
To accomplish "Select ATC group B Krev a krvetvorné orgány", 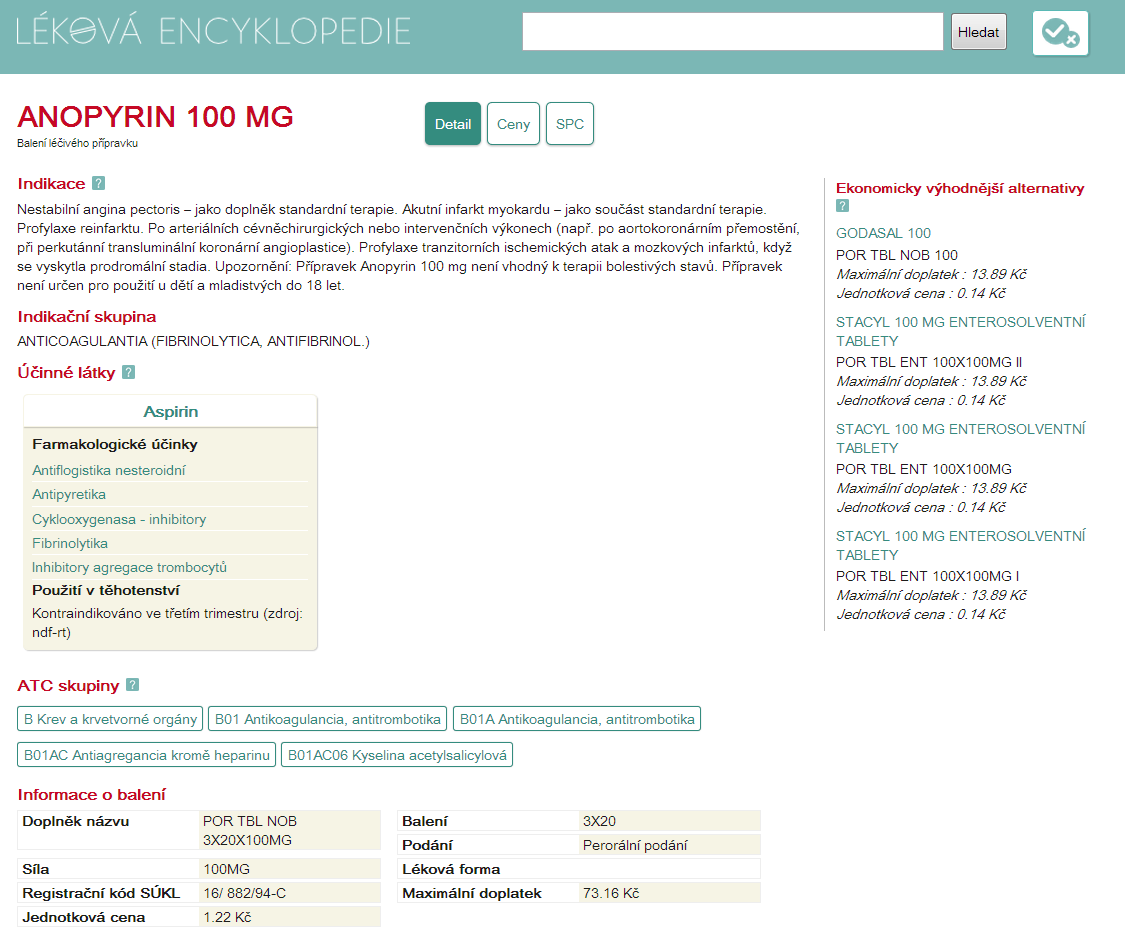I will 110,719.
